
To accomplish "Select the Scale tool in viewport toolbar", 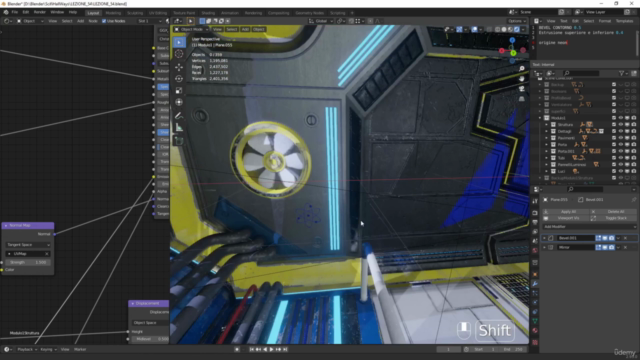I will [x=179, y=91].
